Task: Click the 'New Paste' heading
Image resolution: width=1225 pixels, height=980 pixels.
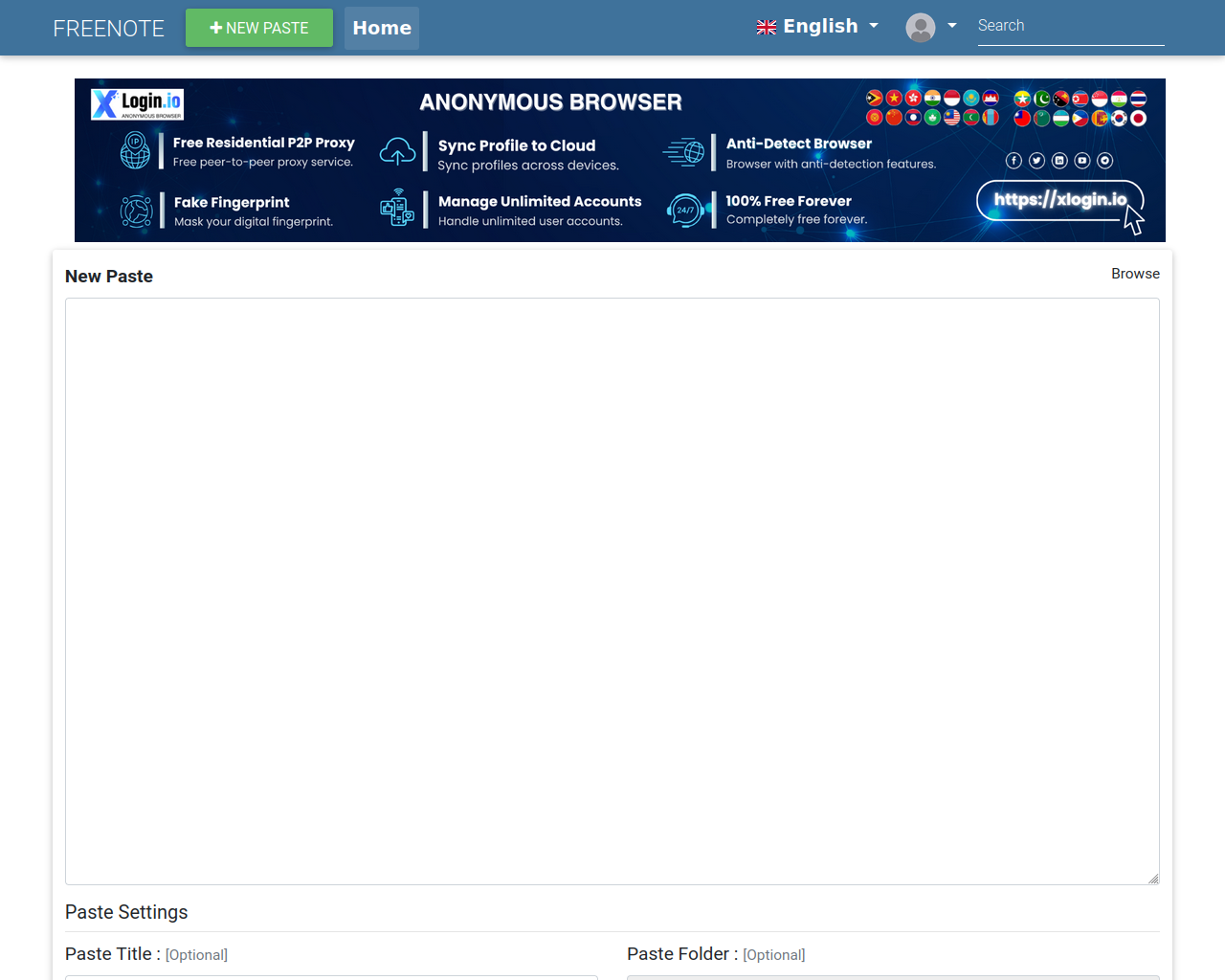Action: click(109, 277)
